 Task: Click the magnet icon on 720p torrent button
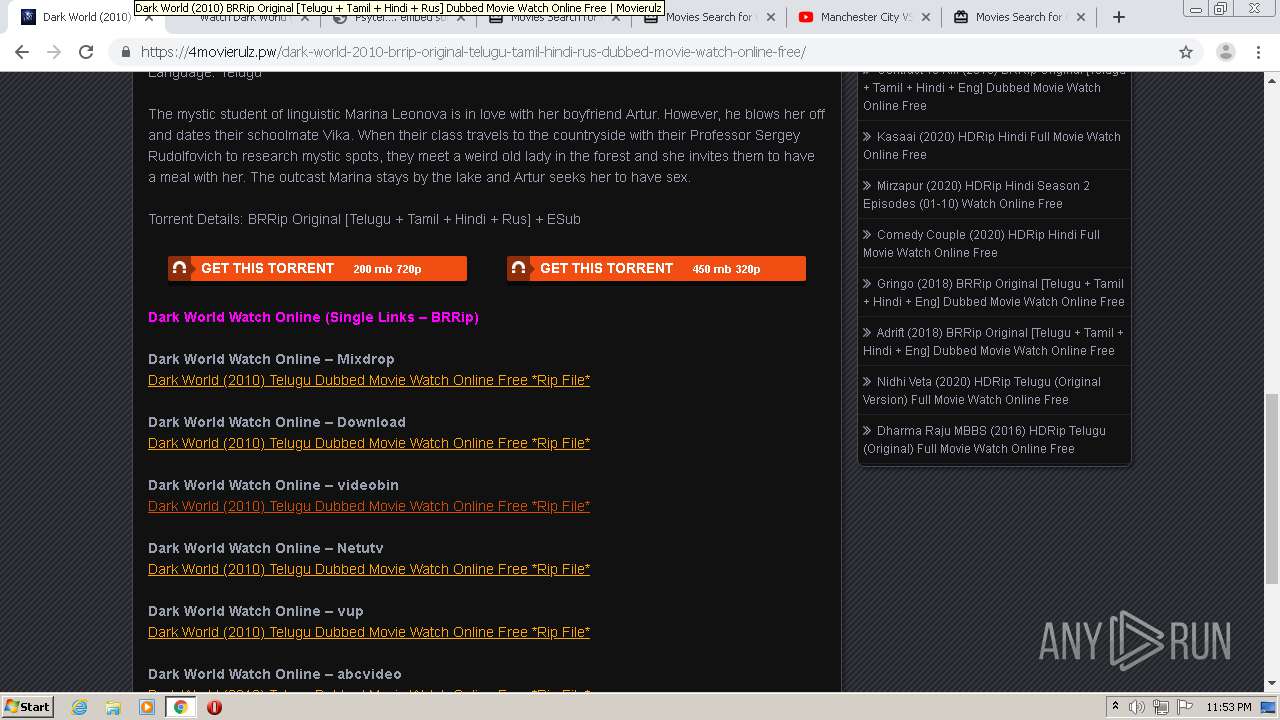[x=179, y=268]
